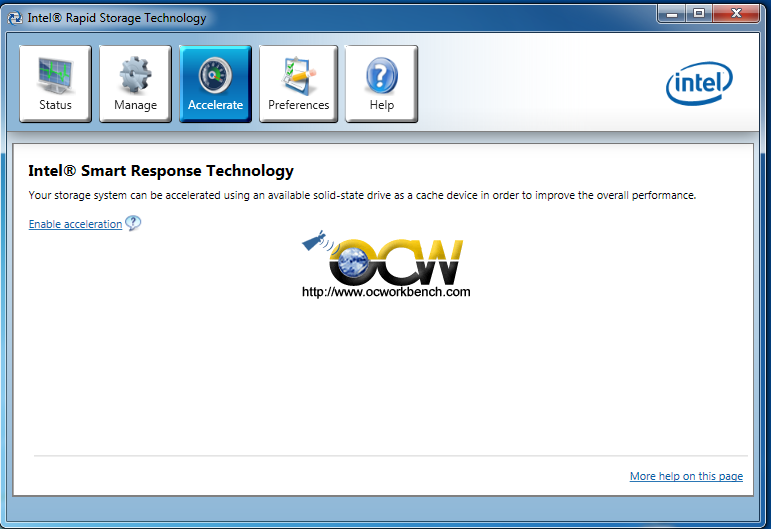Screen dimensions: 771x529
Task: Open the Preferences section
Action: pyautogui.click(x=298, y=84)
